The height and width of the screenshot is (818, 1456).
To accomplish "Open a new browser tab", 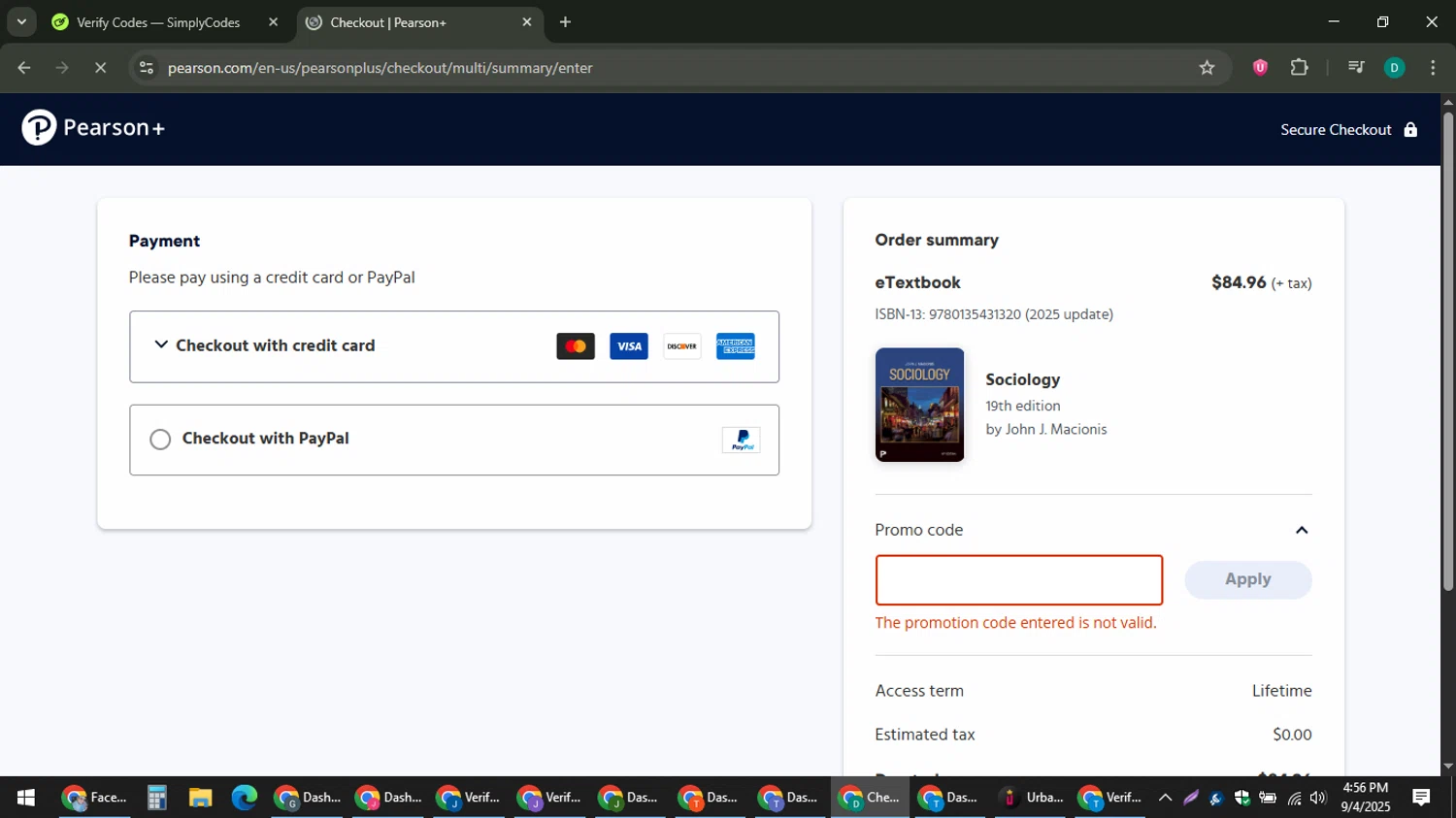I will tap(565, 22).
